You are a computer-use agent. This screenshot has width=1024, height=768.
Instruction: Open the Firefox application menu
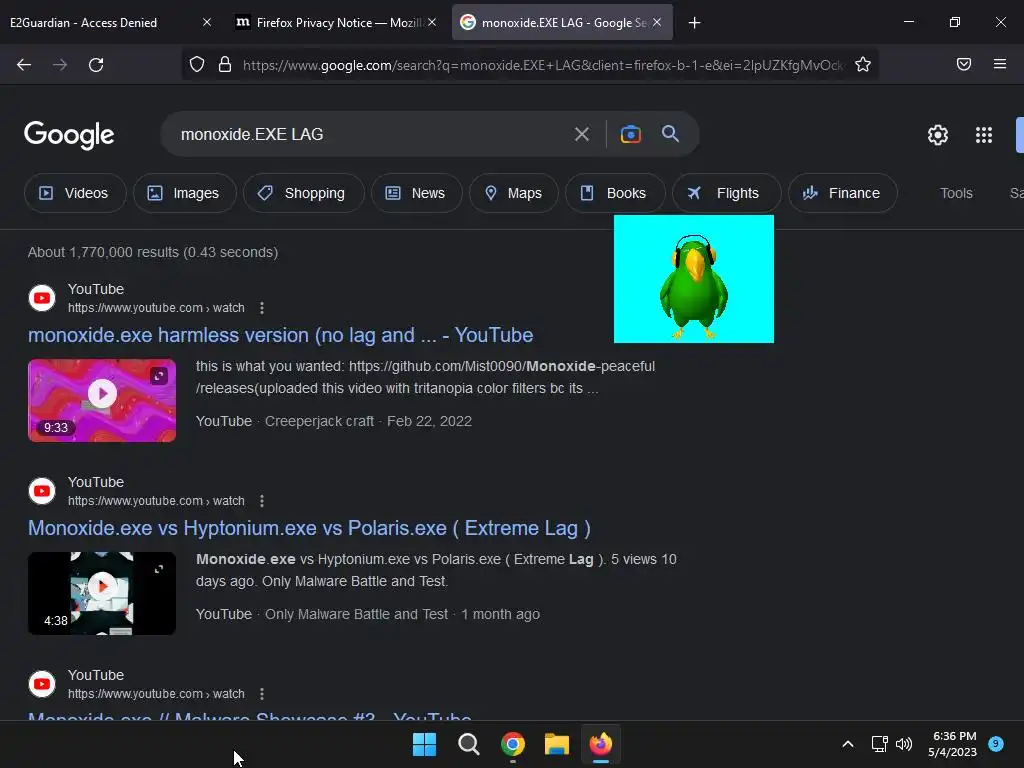point(999,64)
